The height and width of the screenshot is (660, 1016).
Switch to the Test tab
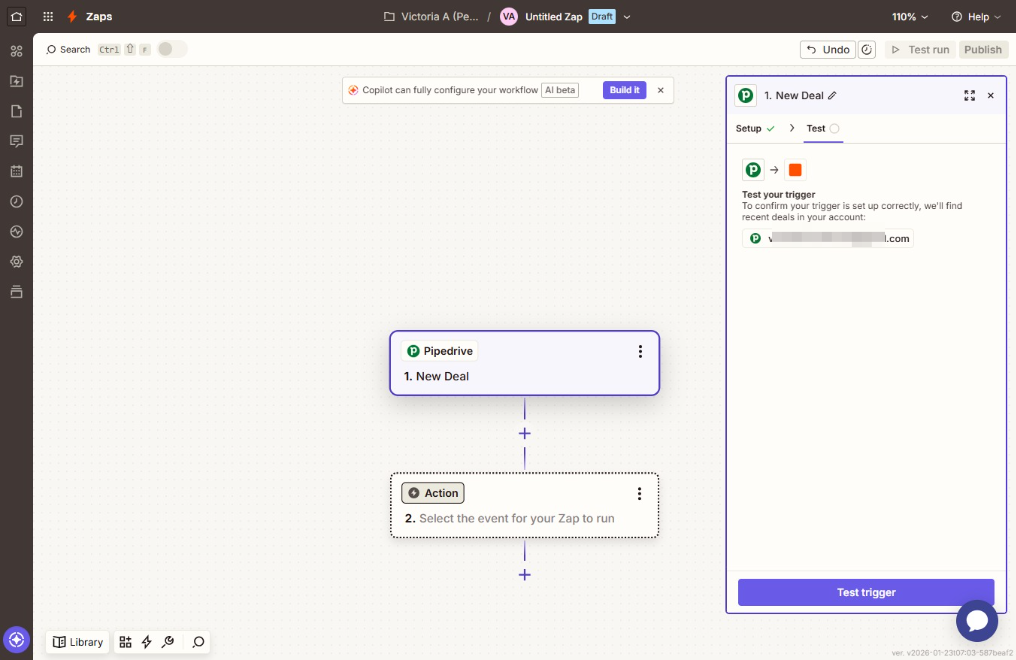point(823,128)
